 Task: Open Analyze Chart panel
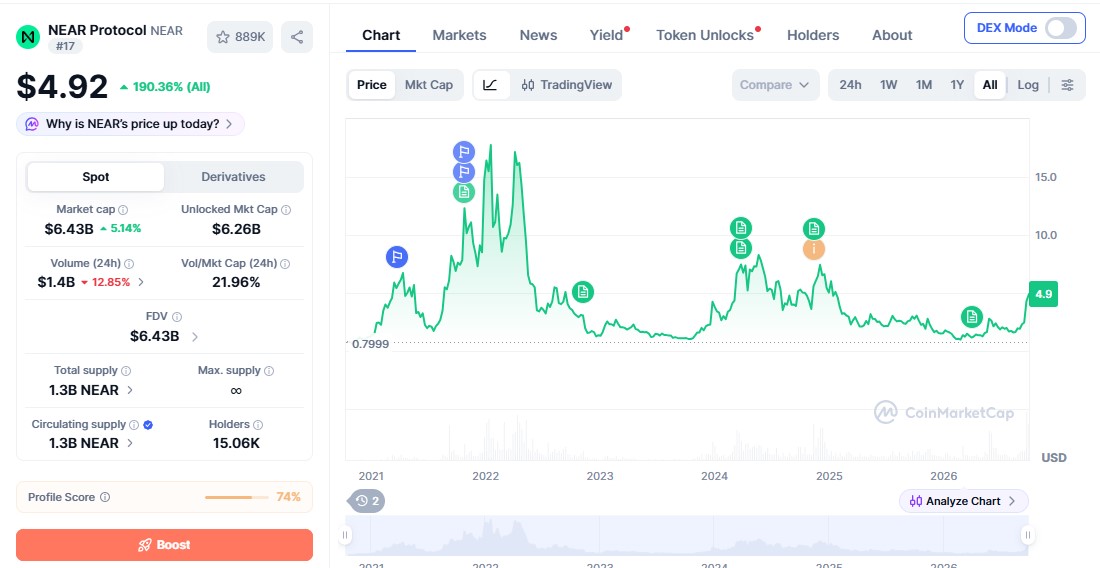click(x=963, y=501)
